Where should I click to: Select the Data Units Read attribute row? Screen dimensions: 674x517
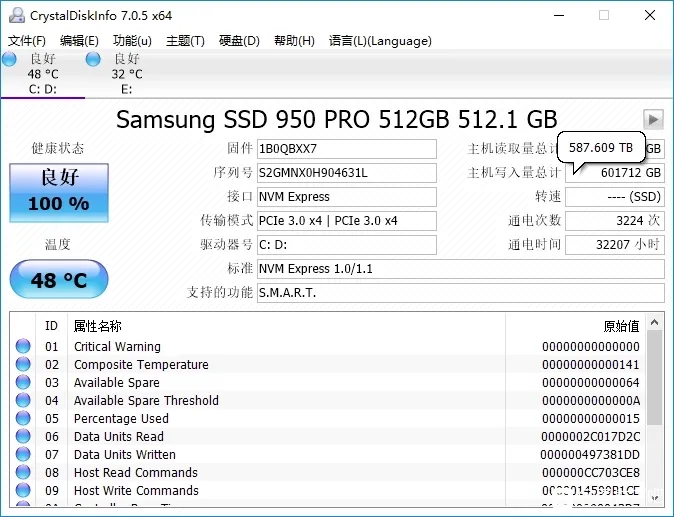[327, 437]
